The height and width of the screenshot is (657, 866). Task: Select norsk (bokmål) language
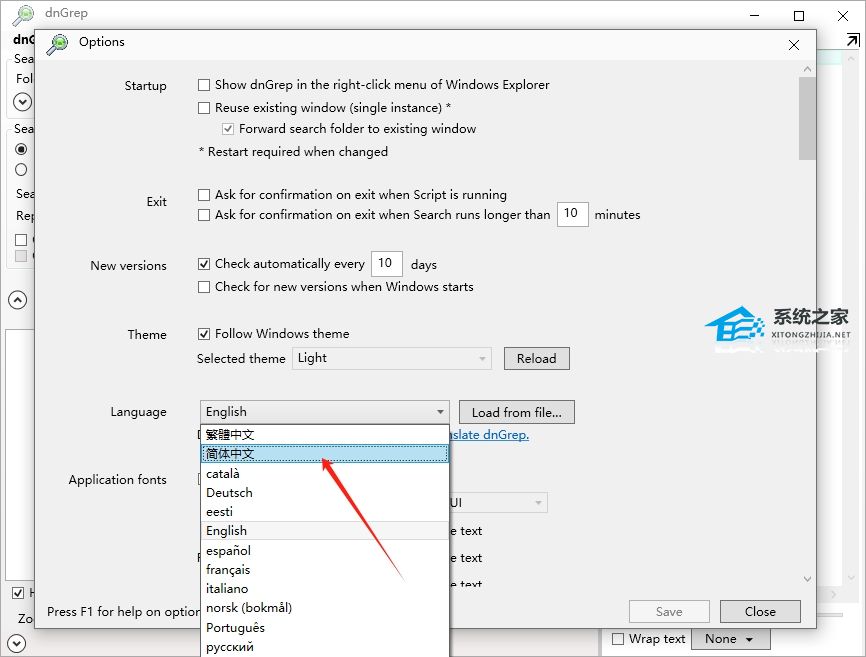click(x=324, y=608)
